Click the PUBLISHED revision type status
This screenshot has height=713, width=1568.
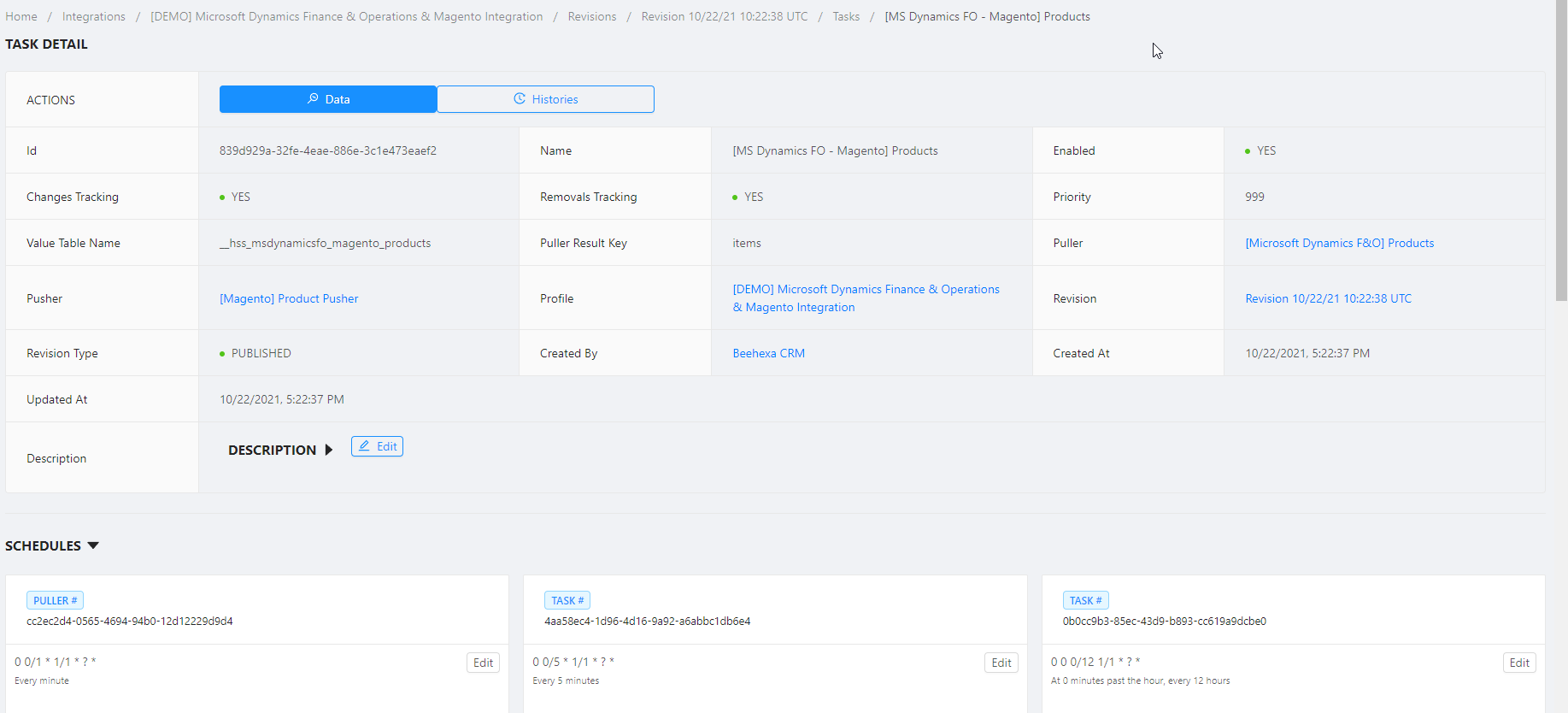pos(255,353)
